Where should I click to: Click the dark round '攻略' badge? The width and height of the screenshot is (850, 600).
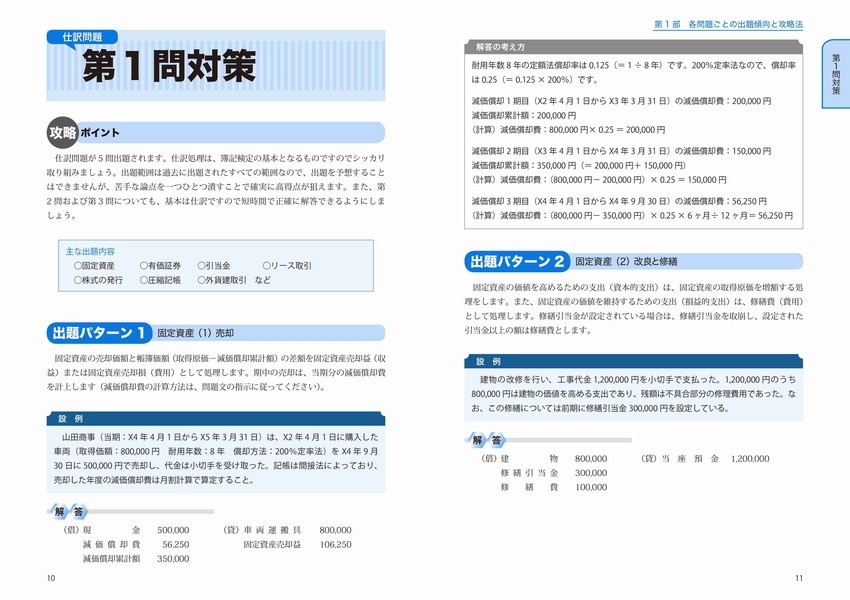click(63, 132)
